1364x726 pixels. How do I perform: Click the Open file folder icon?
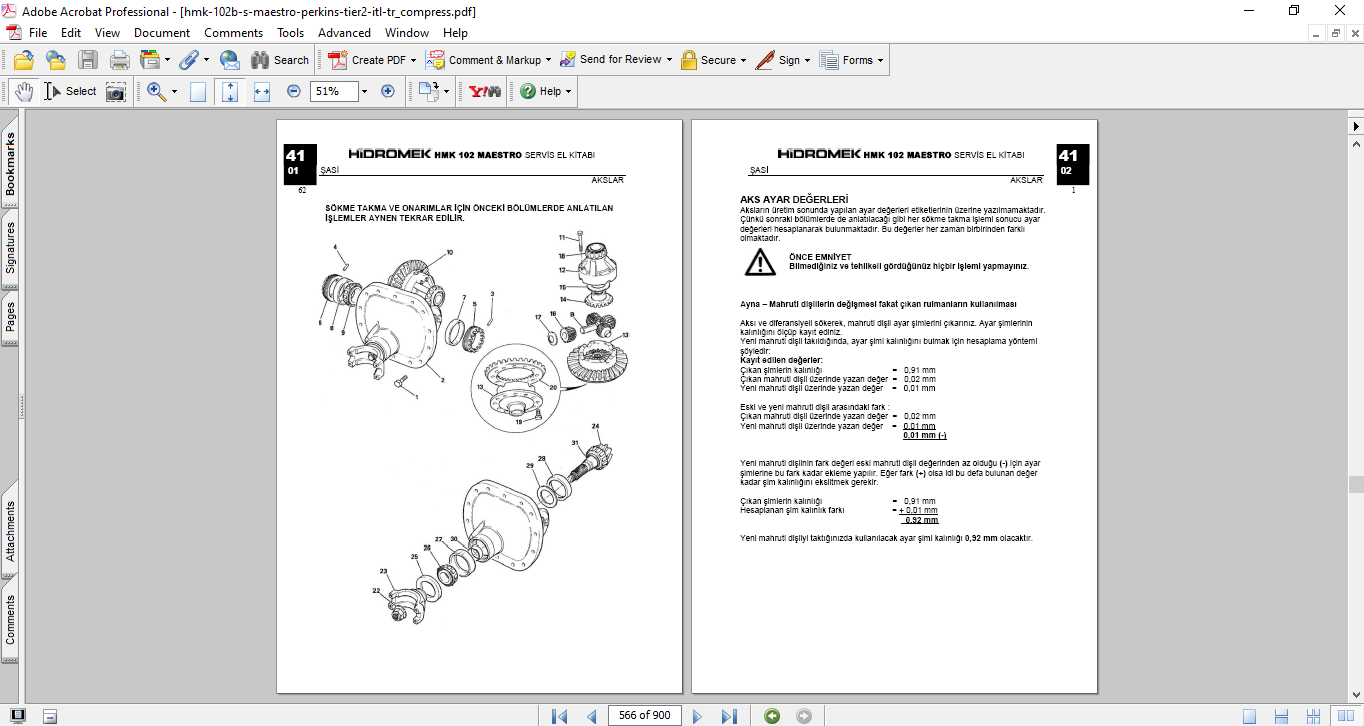coord(23,60)
